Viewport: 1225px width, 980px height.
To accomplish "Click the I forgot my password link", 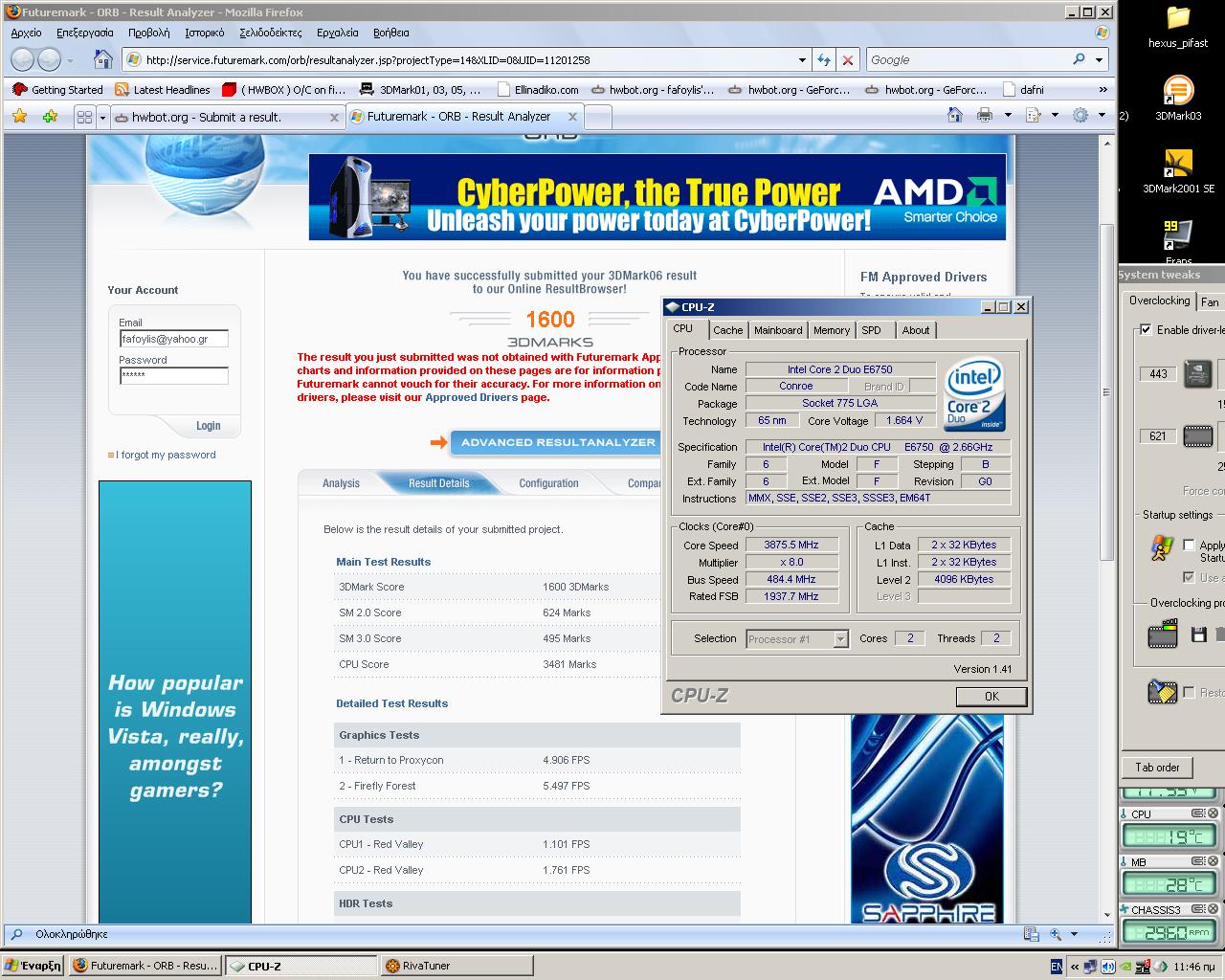I will [166, 455].
